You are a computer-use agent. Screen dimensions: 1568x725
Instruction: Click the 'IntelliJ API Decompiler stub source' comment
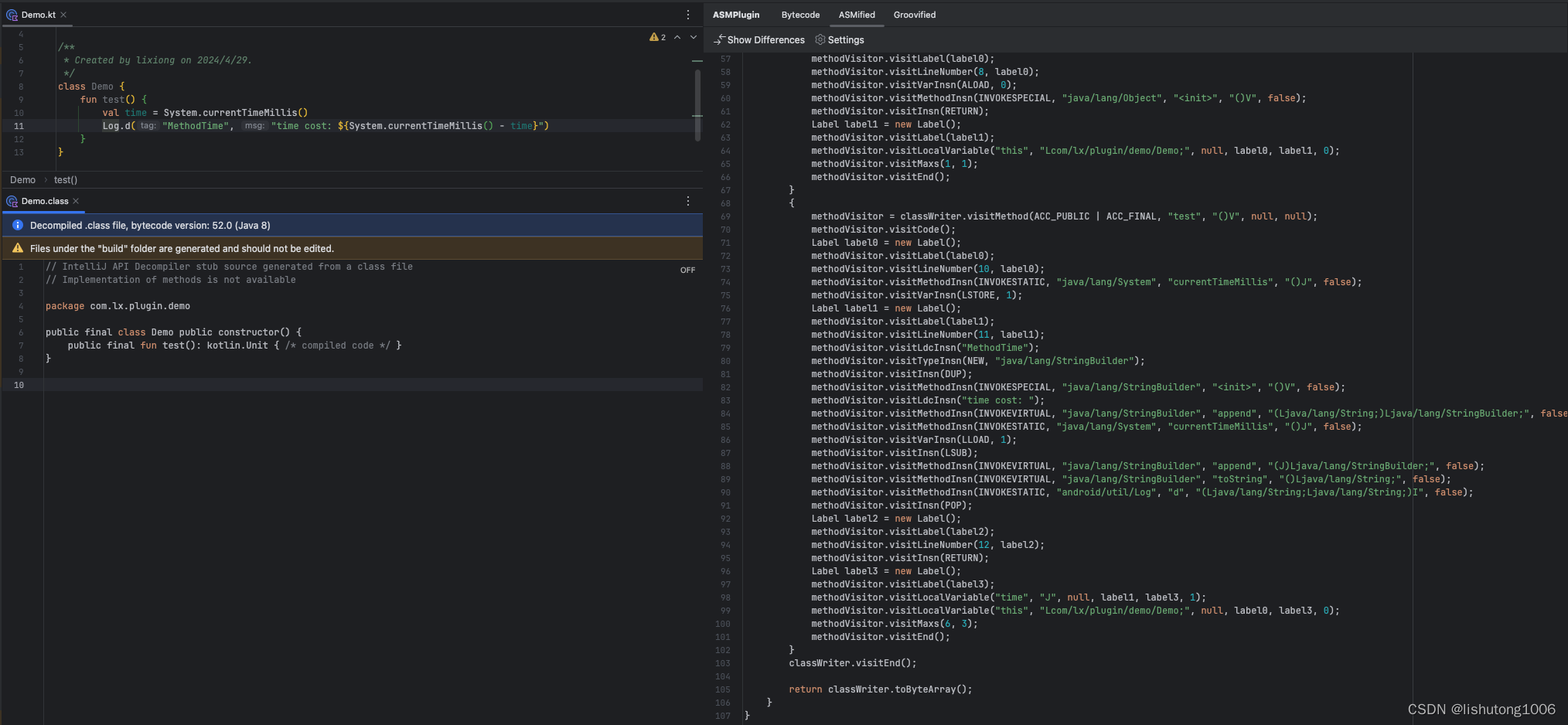pyautogui.click(x=229, y=267)
